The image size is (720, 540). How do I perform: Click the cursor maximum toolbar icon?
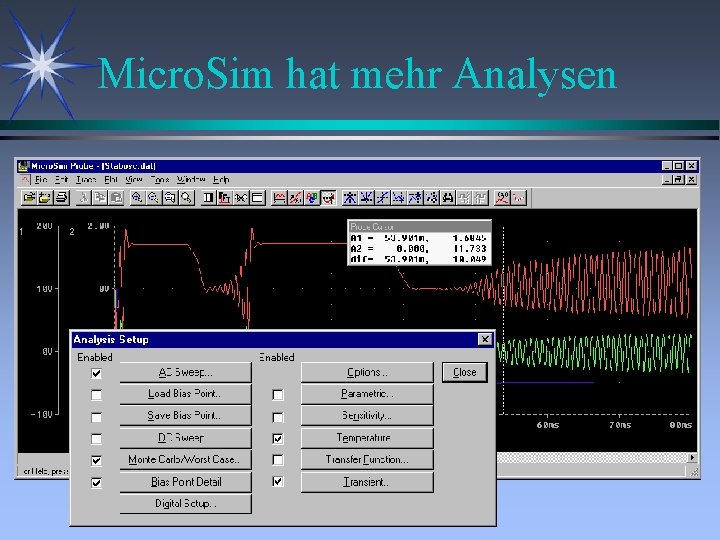[x=415, y=198]
